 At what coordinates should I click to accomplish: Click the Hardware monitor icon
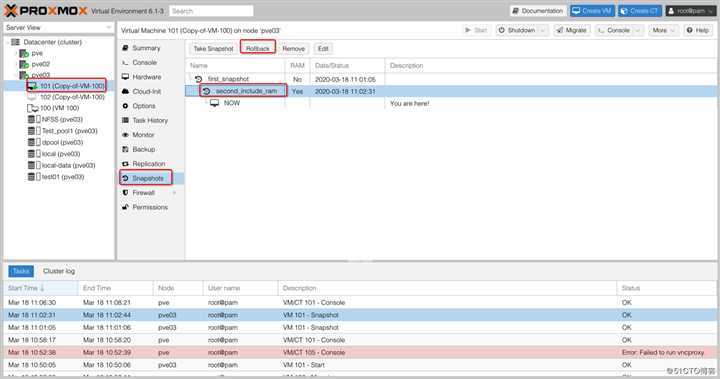click(125, 77)
